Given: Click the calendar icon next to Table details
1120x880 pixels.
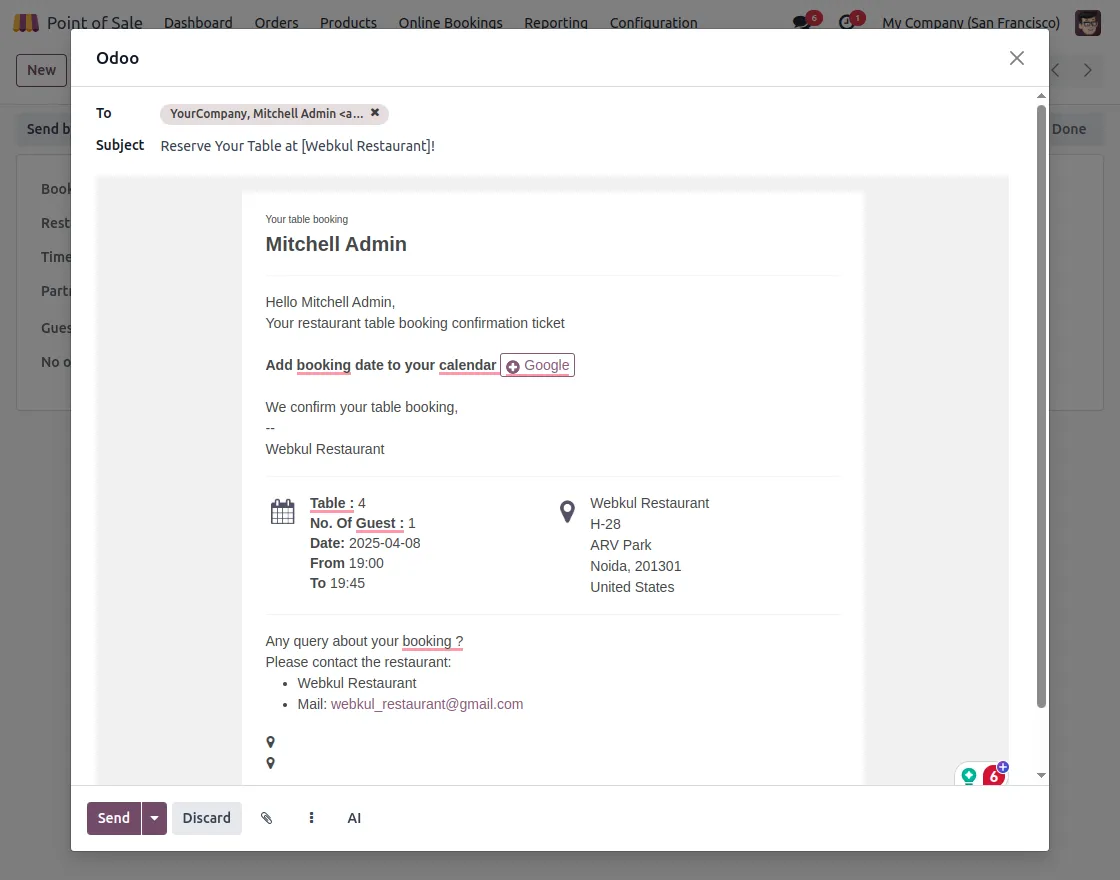Looking at the screenshot, I should 283,510.
